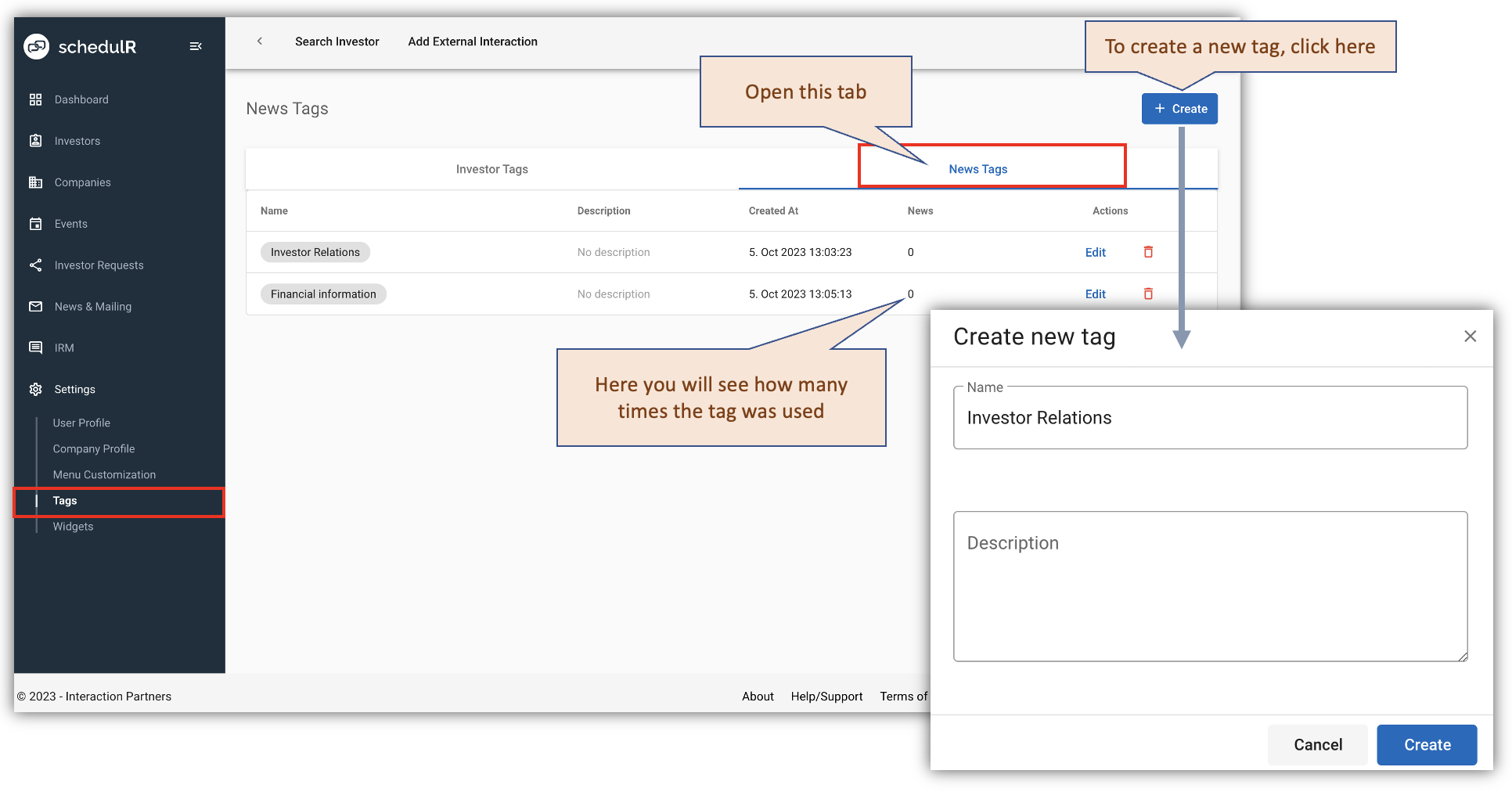The image size is (1512, 792).
Task: Open the Settings gear icon
Action: (x=35, y=389)
